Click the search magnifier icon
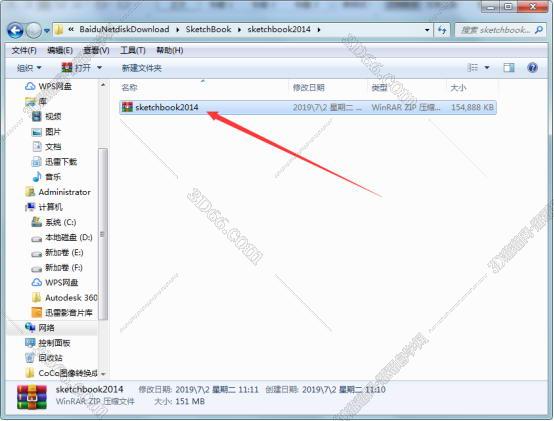Image resolution: width=554 pixels, height=421 pixels. (x=538, y=30)
